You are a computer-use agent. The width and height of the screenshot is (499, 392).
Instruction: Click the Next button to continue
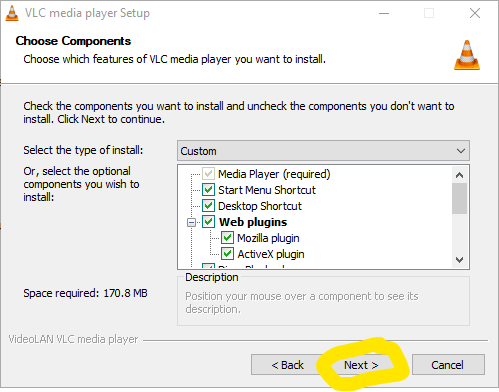361,365
